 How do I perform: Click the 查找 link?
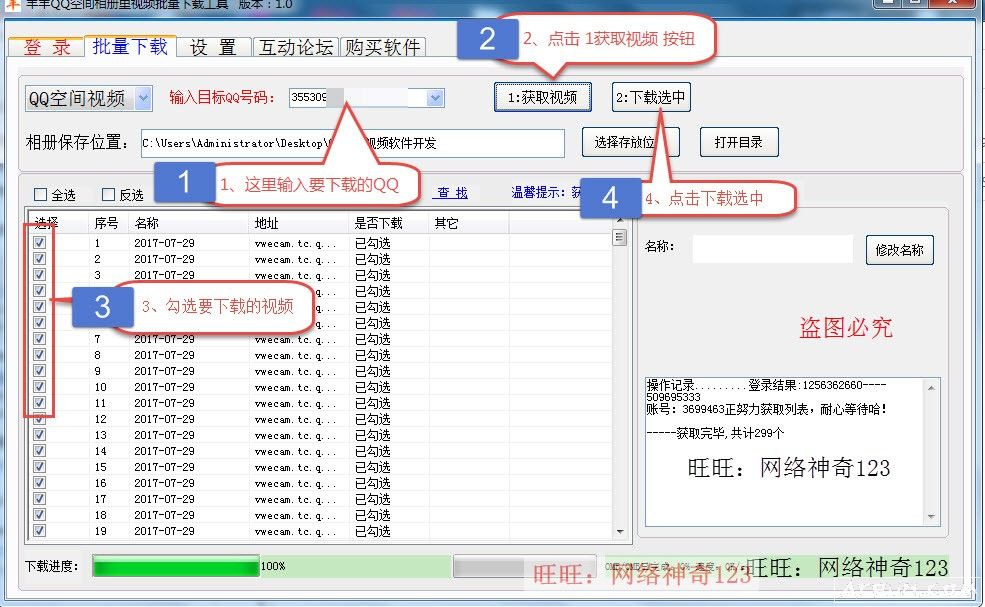pyautogui.click(x=452, y=193)
